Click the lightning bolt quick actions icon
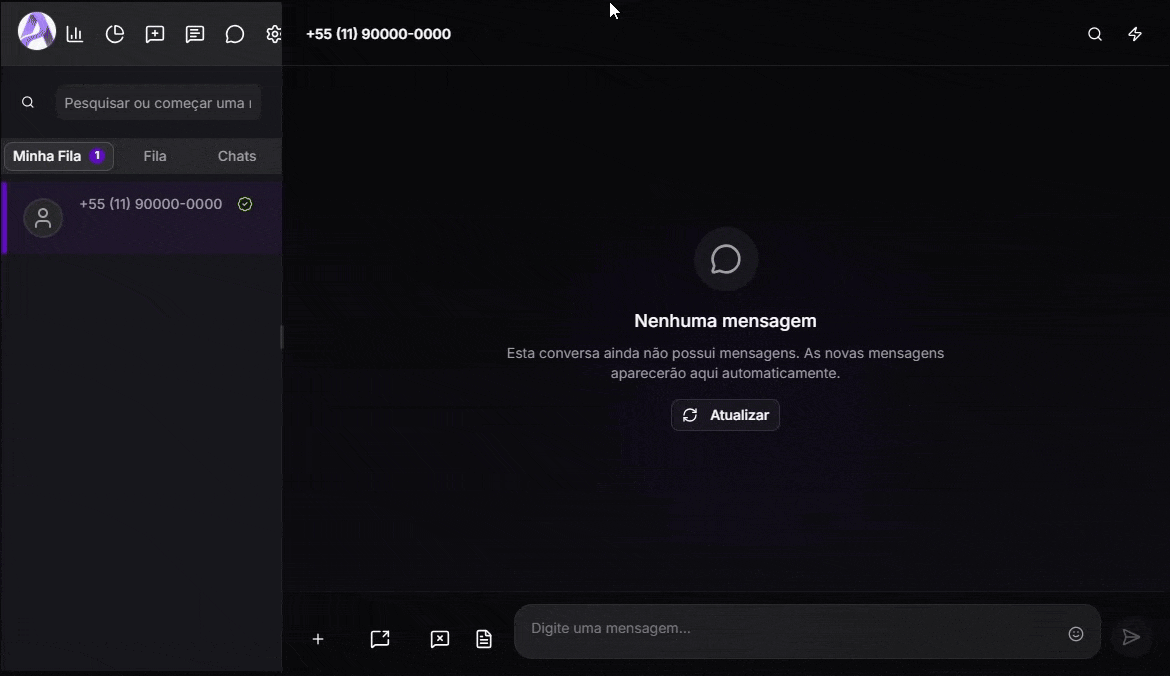Image resolution: width=1170 pixels, height=676 pixels. click(1135, 34)
